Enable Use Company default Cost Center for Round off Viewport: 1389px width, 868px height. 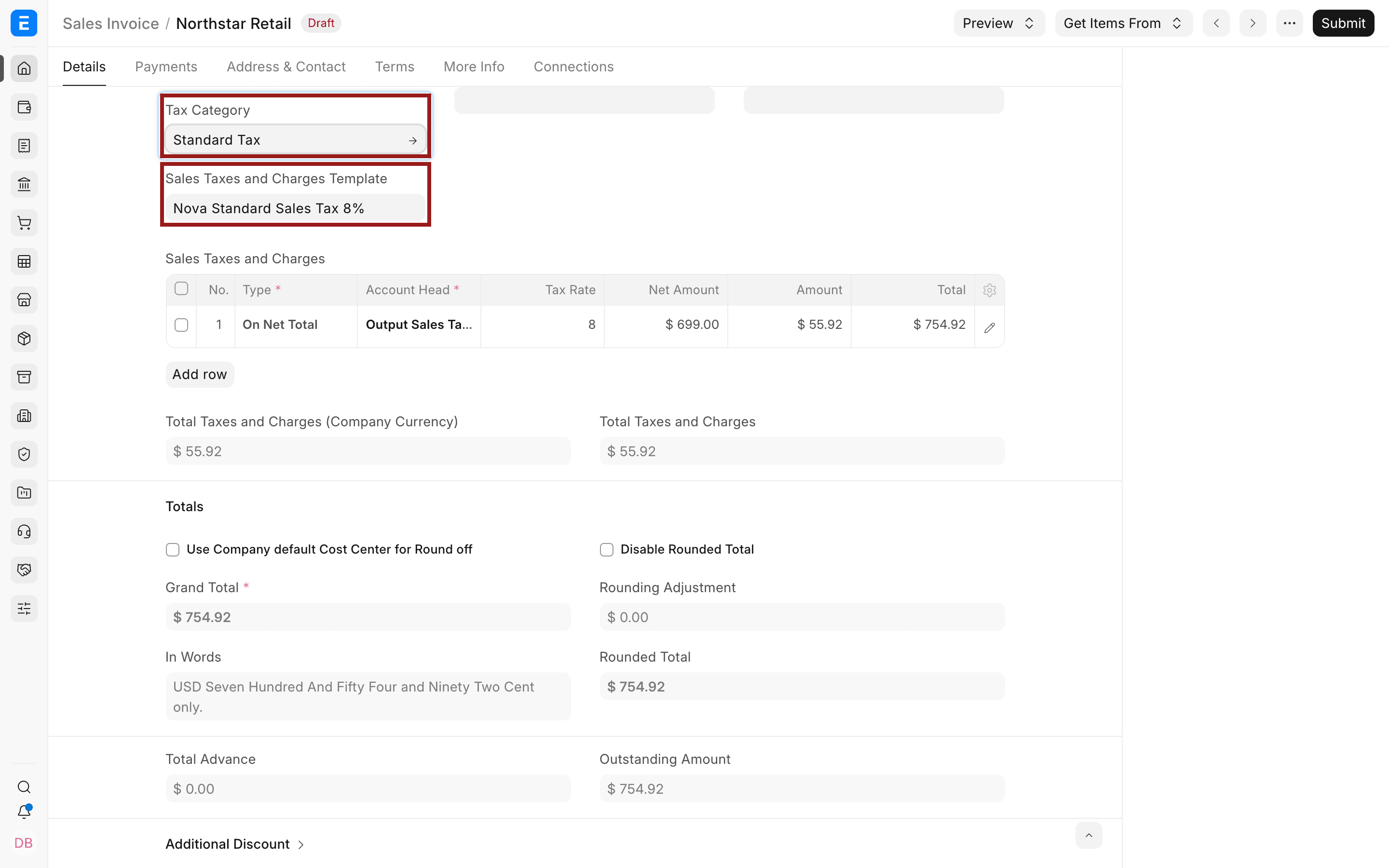click(x=173, y=550)
